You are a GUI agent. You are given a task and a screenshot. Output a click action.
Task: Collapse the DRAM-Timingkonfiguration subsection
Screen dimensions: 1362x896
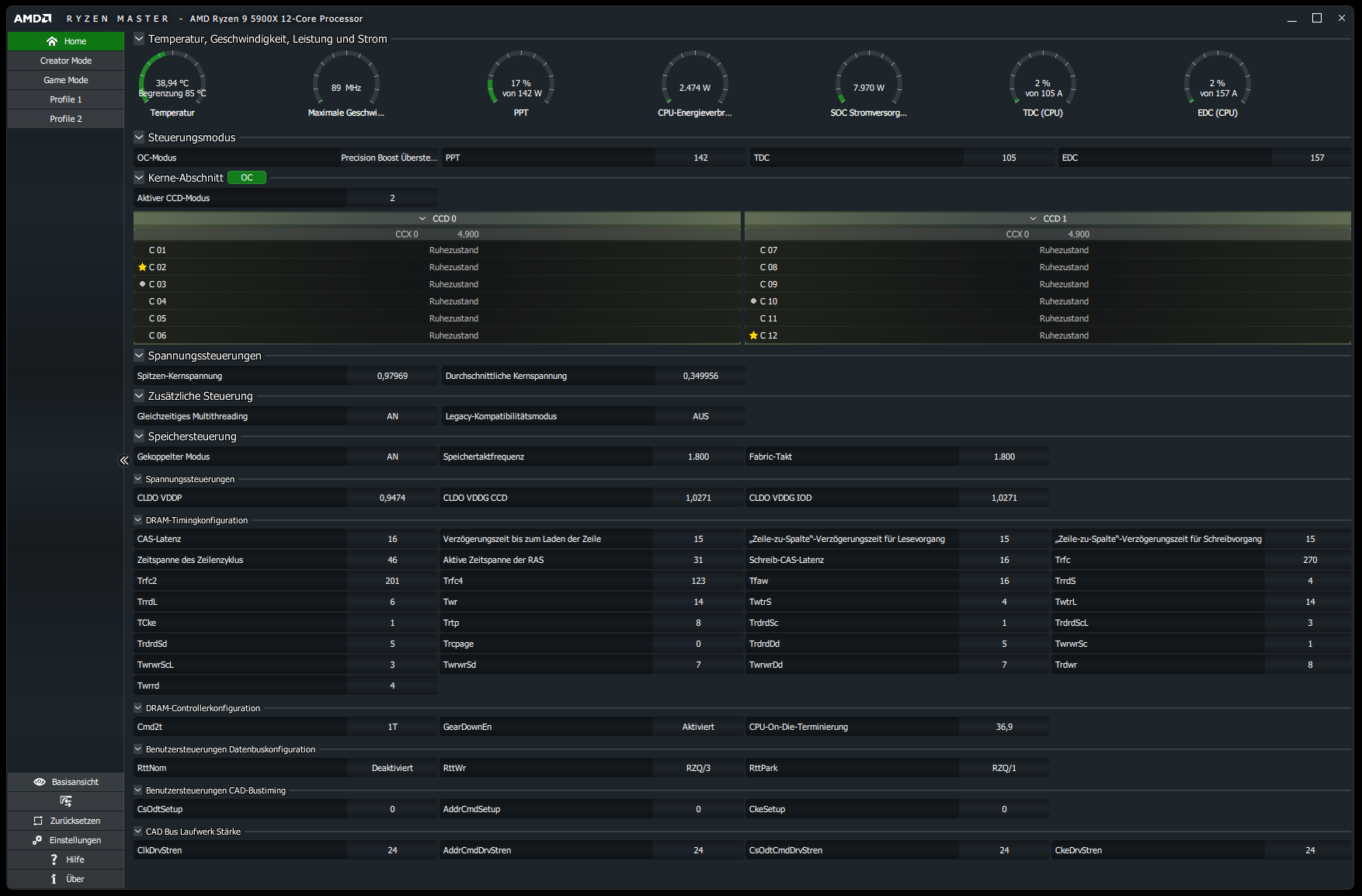coord(138,520)
